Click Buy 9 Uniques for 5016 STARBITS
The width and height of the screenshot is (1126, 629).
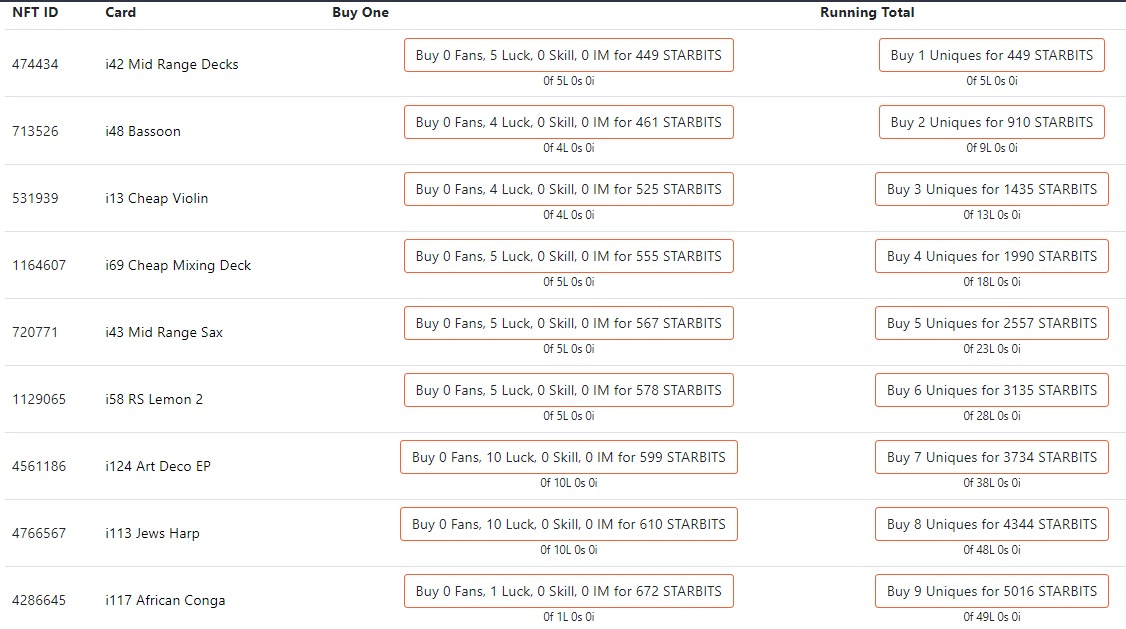992,591
